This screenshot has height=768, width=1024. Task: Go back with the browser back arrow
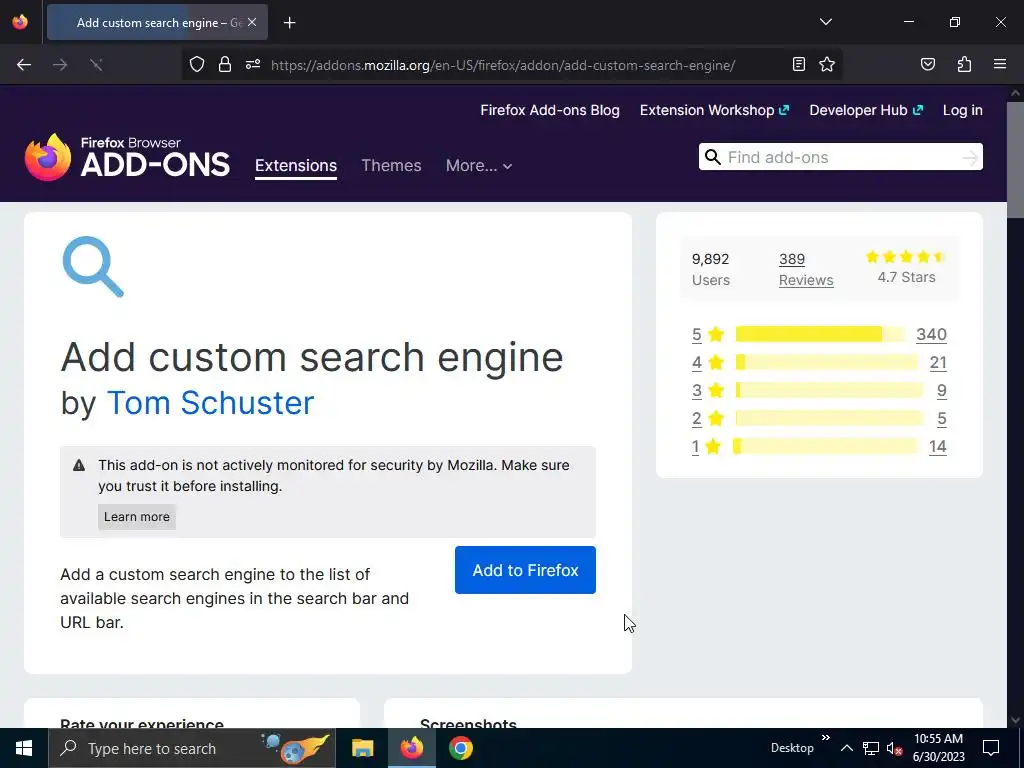pos(24,64)
